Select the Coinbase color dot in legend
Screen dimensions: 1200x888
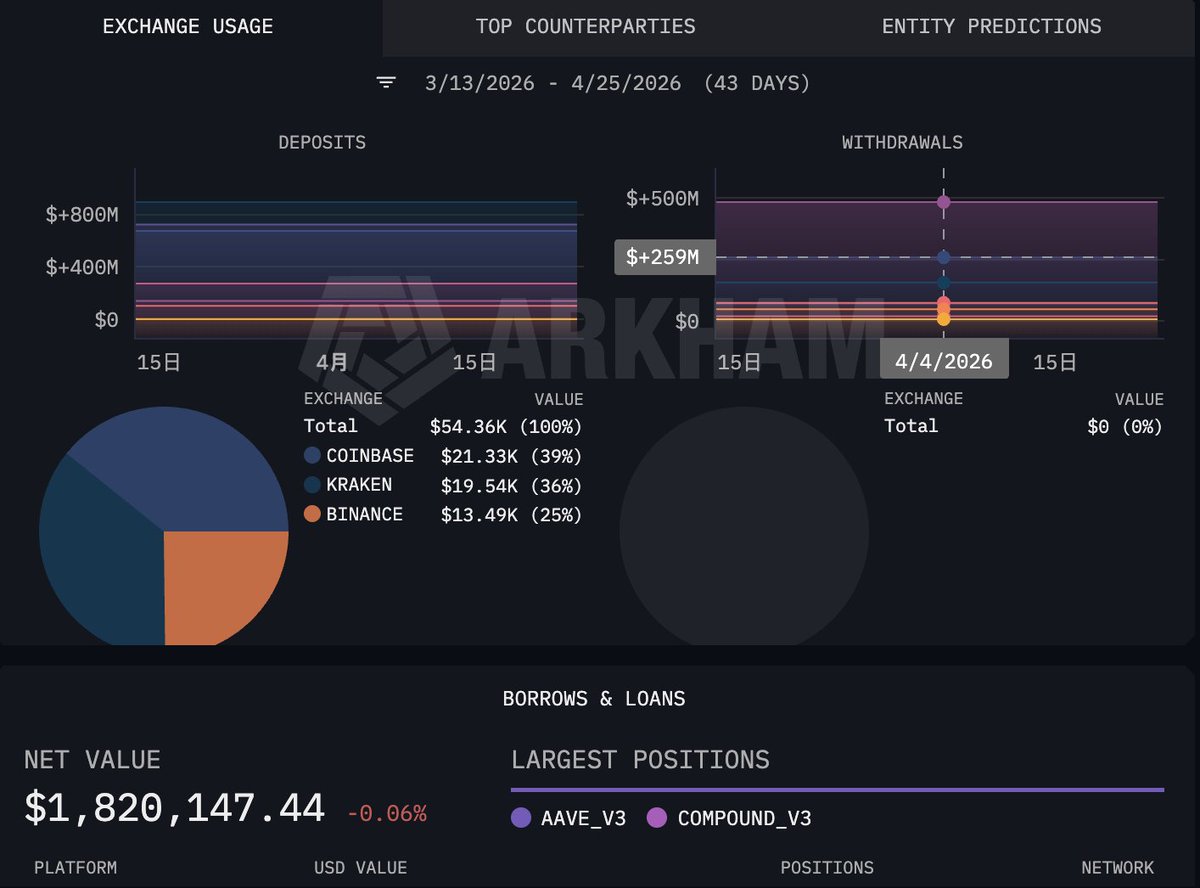[x=312, y=455]
